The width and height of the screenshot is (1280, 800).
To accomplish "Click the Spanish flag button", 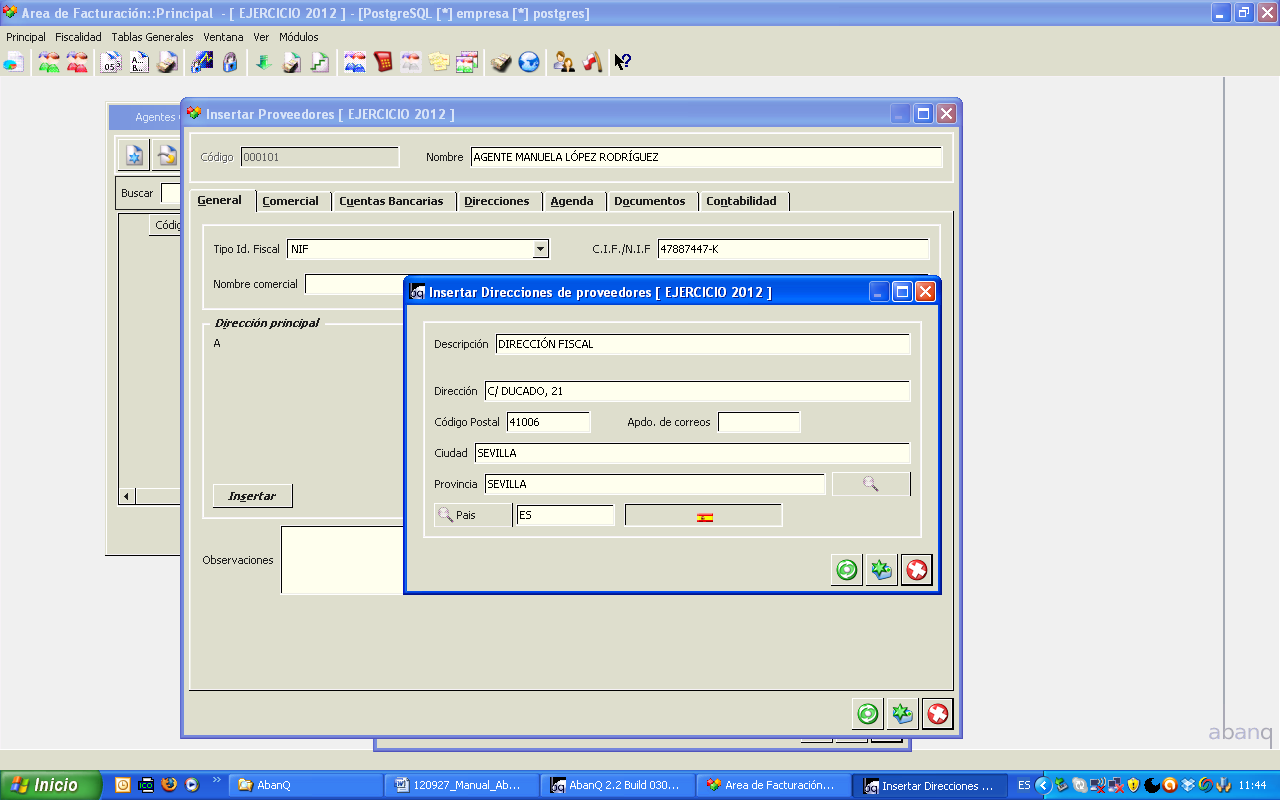I will pyautogui.click(x=704, y=516).
